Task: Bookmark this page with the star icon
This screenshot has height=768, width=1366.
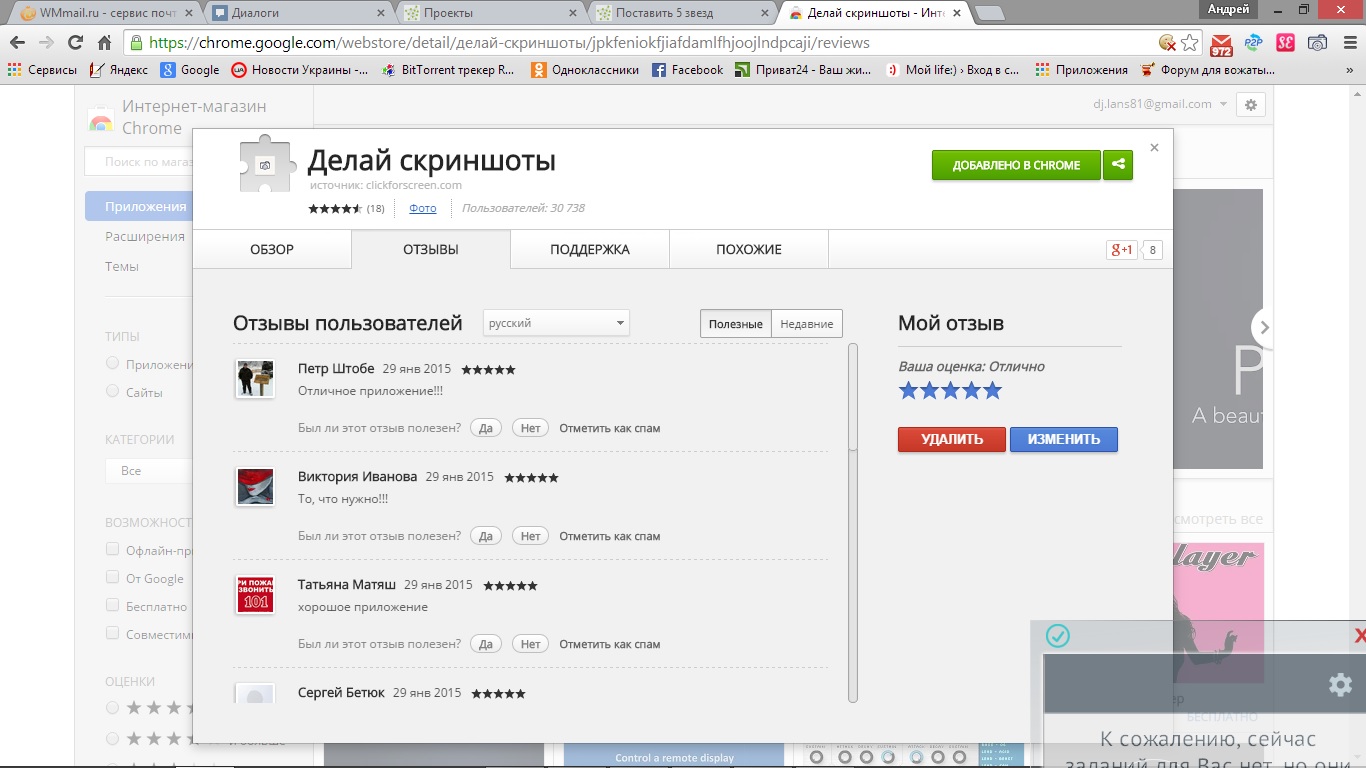Action: point(1189,43)
